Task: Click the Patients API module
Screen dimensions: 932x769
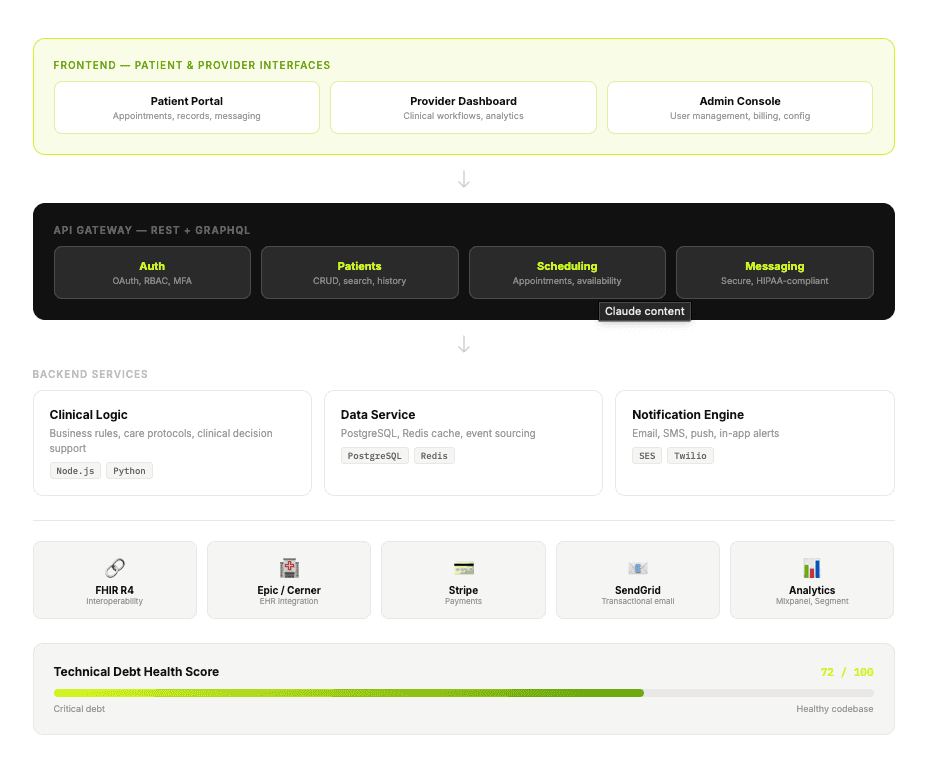Action: point(359,273)
